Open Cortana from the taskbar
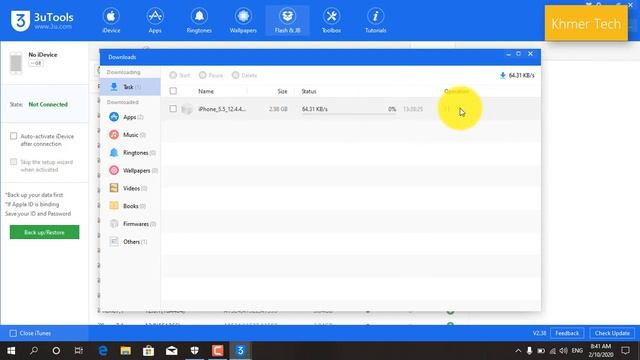The image size is (640, 360). tap(56, 351)
